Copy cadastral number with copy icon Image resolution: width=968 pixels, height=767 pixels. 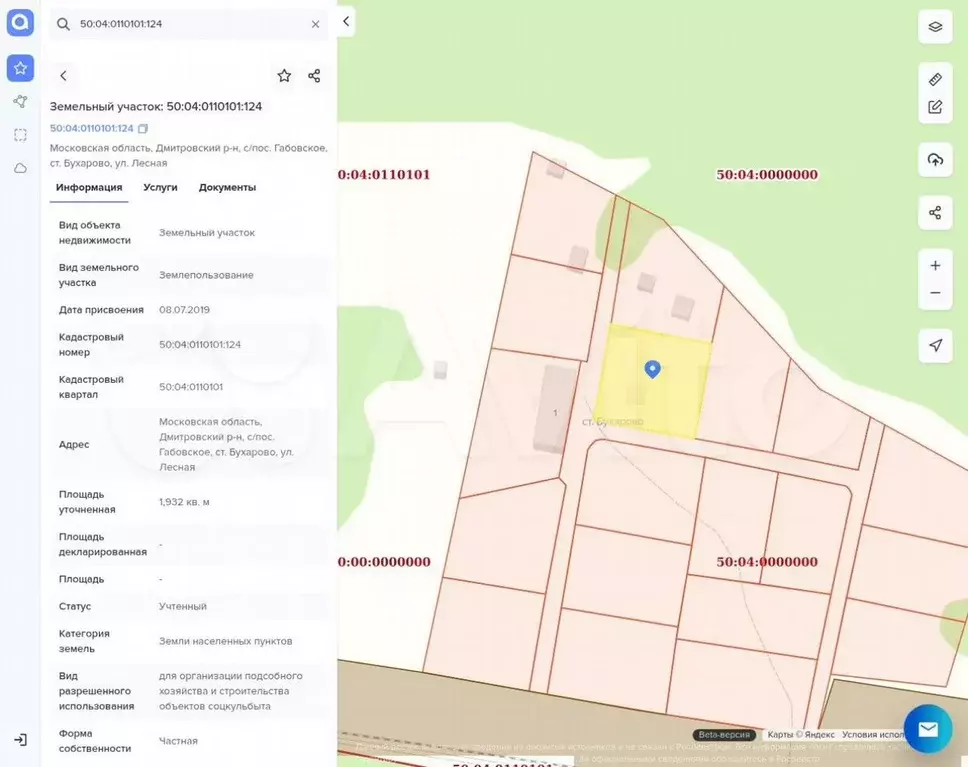point(143,128)
